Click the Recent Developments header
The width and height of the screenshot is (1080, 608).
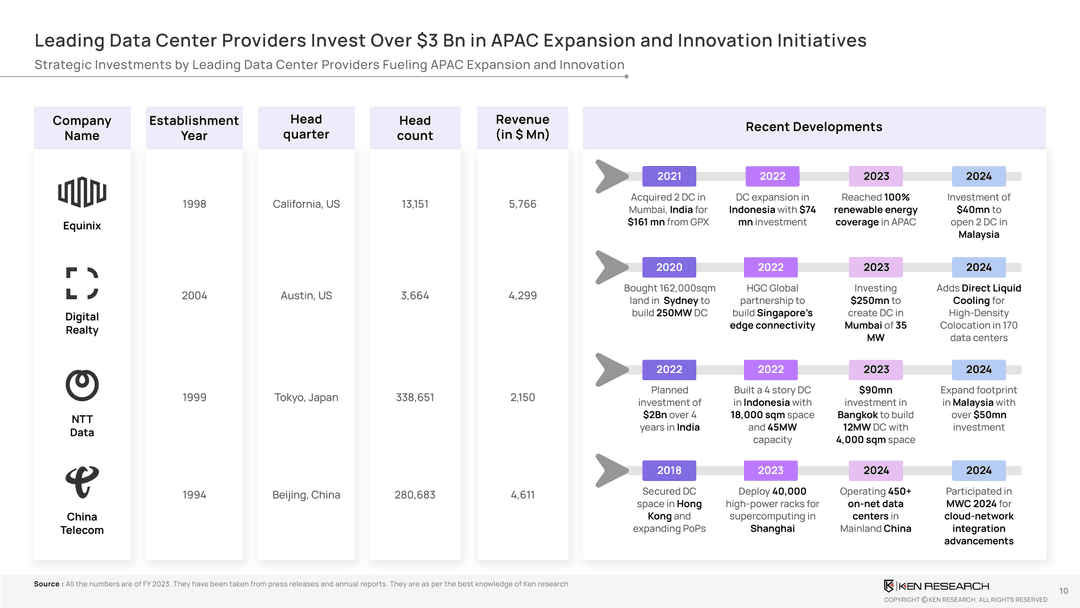tap(813, 127)
